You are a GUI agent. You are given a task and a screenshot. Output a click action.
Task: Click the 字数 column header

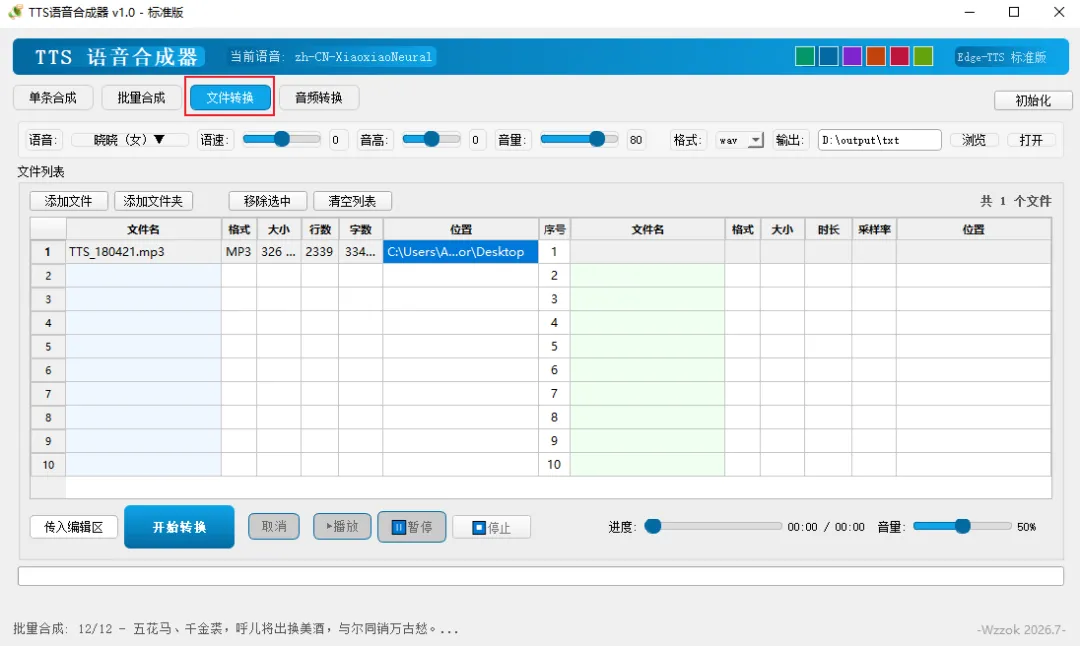pos(360,229)
